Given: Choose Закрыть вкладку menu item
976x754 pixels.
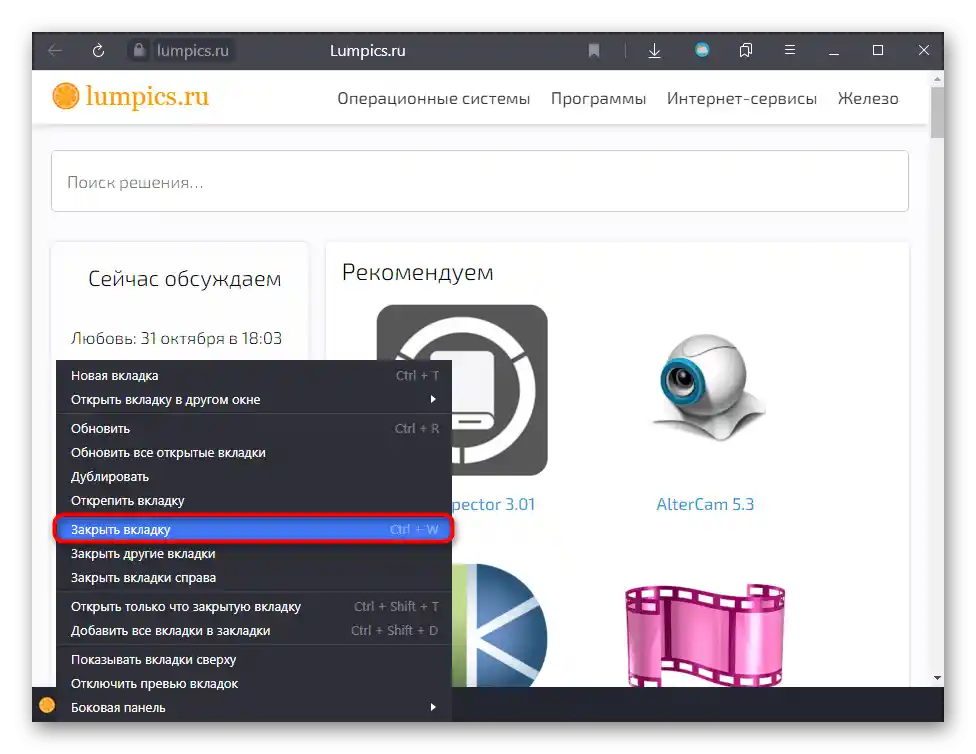Looking at the screenshot, I should [x=254, y=529].
